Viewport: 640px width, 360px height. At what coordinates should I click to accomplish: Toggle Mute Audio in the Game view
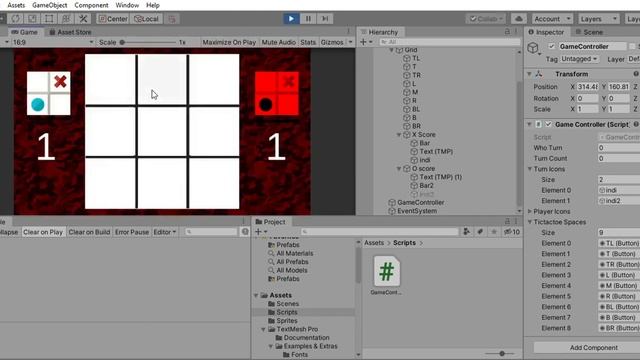[x=278, y=42]
